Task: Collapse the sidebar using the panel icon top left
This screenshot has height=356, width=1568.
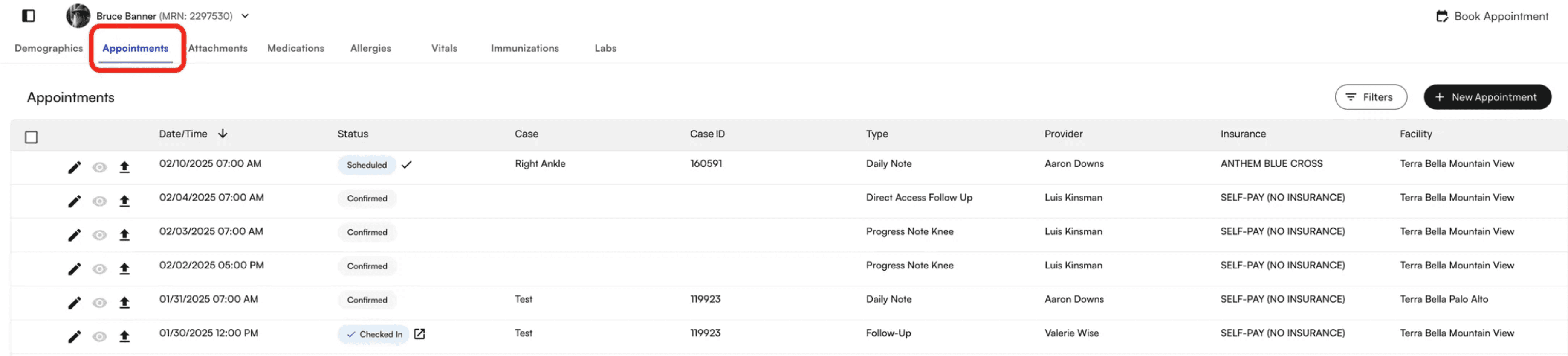Action: [28, 15]
